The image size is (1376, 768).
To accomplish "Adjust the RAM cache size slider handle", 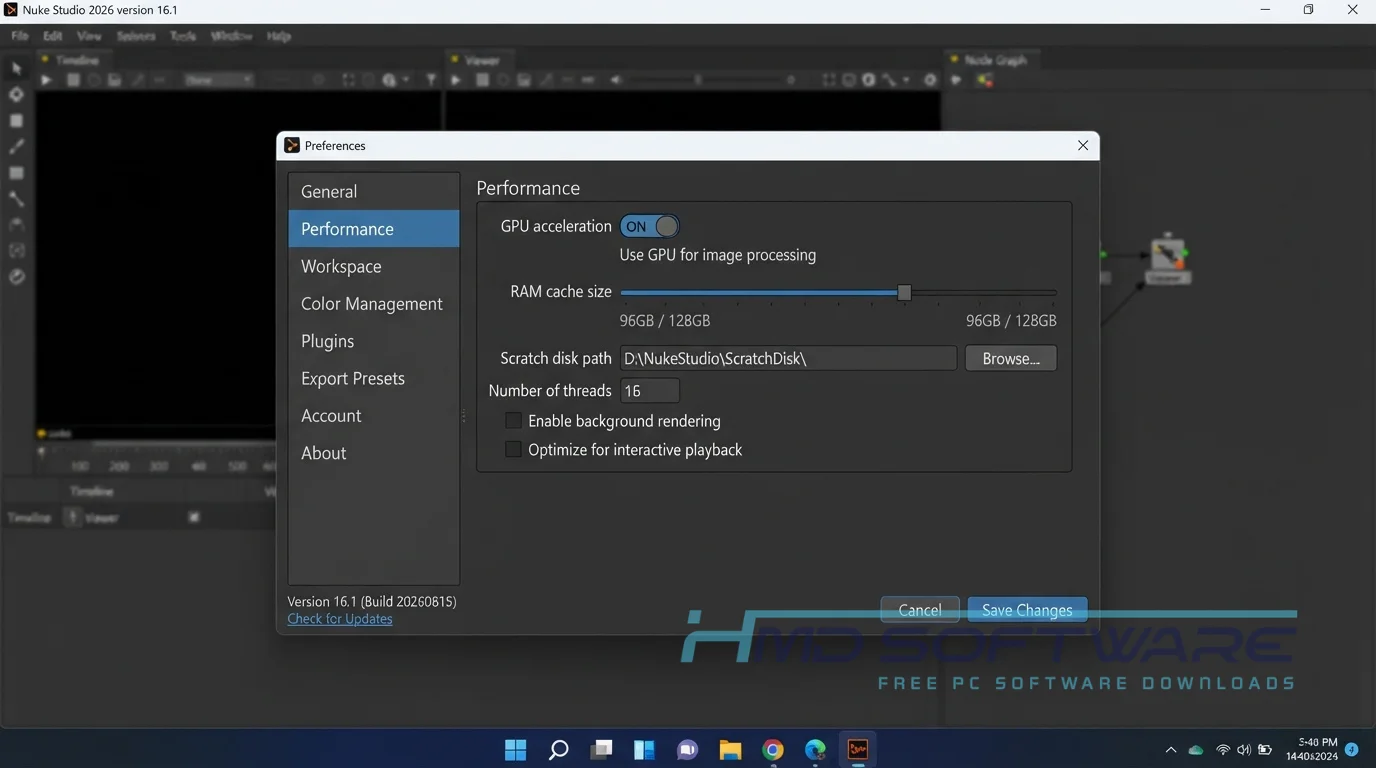I will tap(904, 292).
